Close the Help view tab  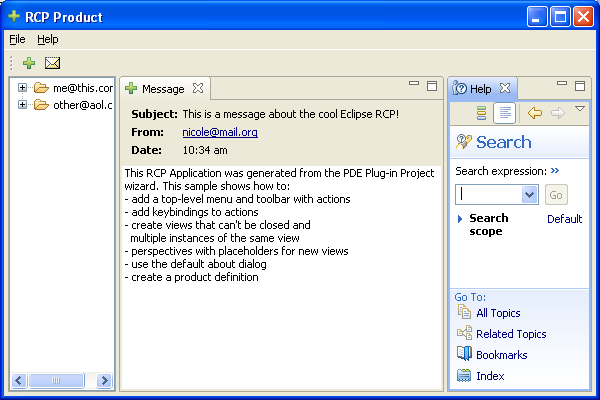(x=505, y=88)
